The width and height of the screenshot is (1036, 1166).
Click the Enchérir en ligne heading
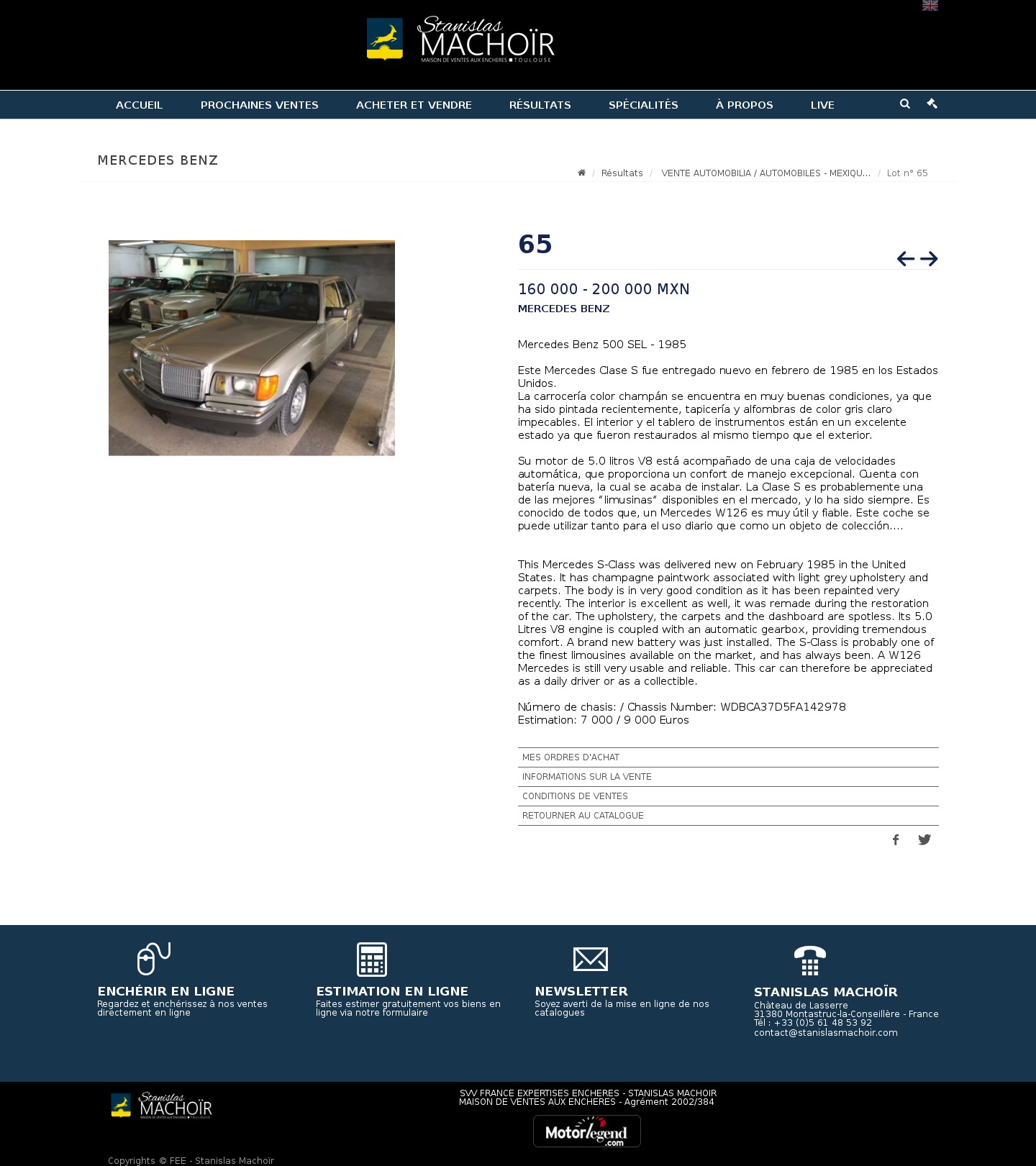(x=166, y=991)
